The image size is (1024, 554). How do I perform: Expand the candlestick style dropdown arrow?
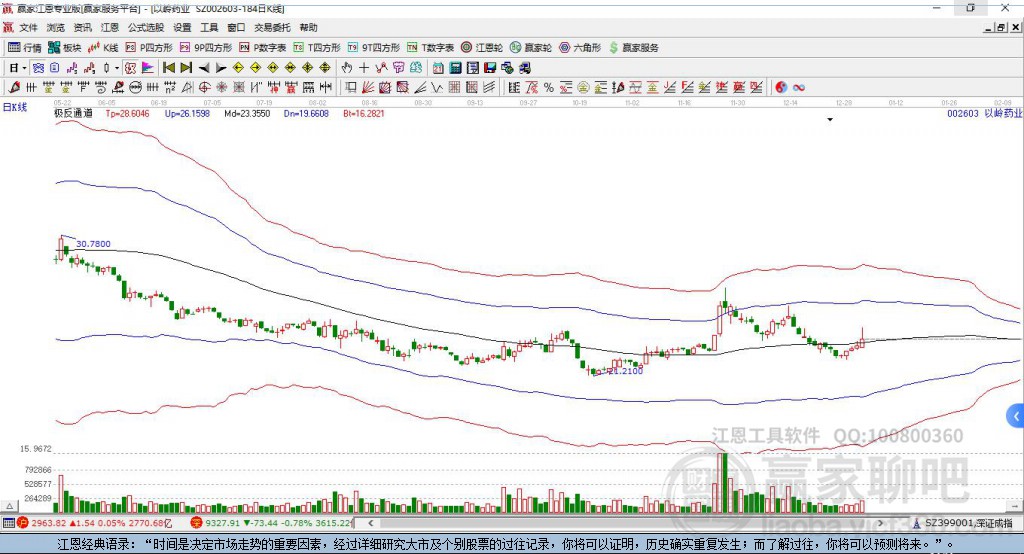click(117, 68)
